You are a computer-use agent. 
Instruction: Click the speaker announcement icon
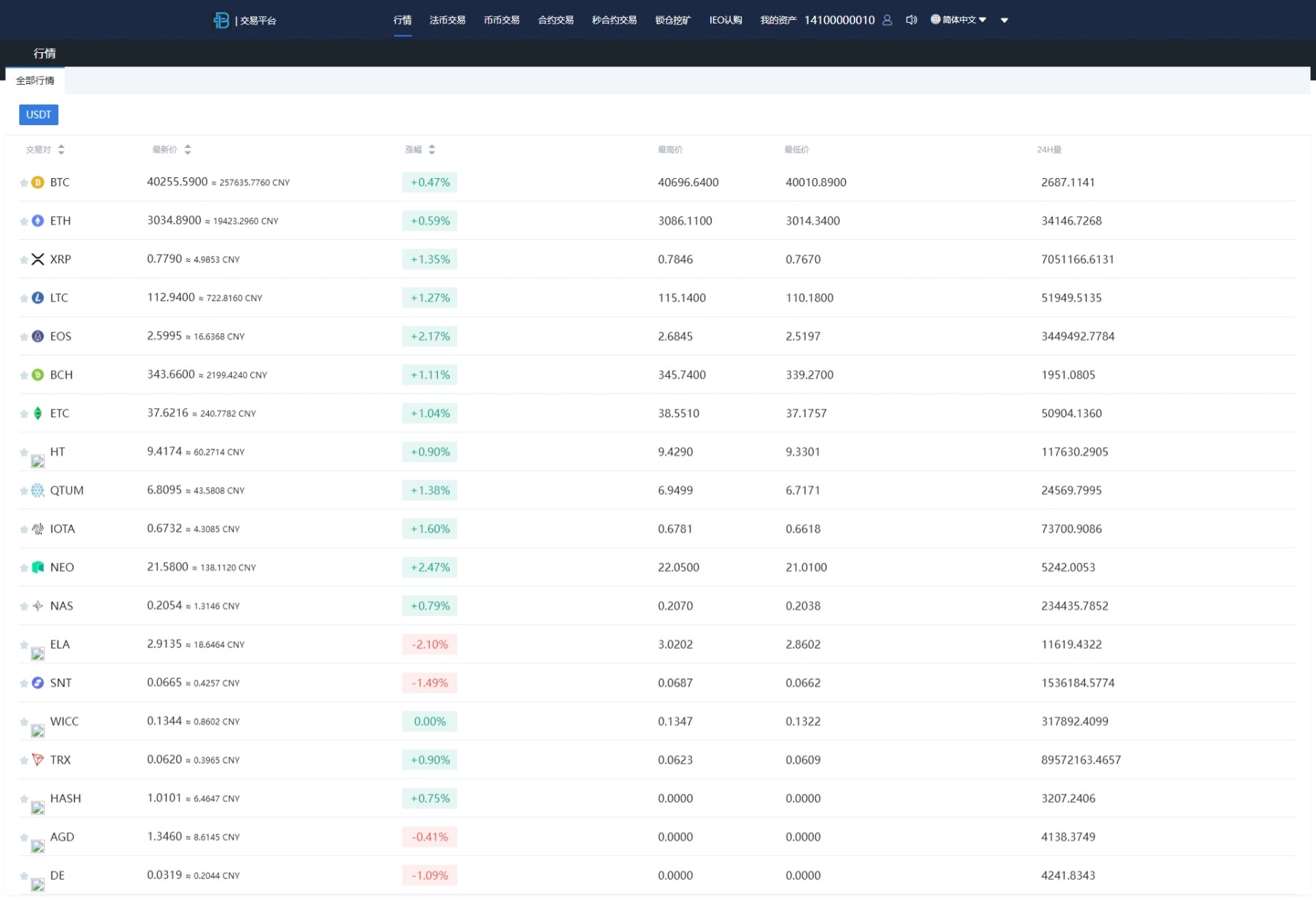(911, 20)
